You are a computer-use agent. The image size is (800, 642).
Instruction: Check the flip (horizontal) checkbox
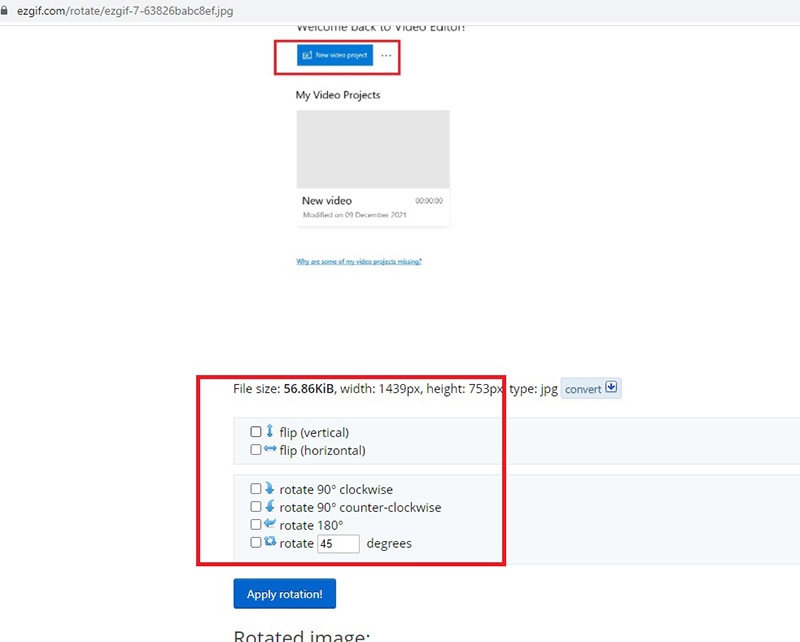(x=256, y=450)
